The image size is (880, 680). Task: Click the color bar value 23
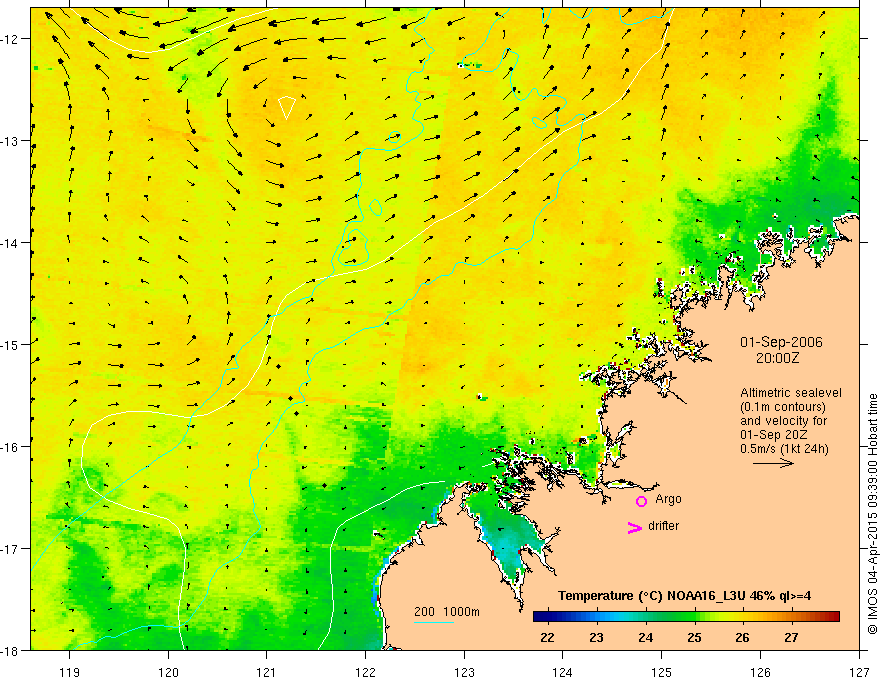coord(596,637)
